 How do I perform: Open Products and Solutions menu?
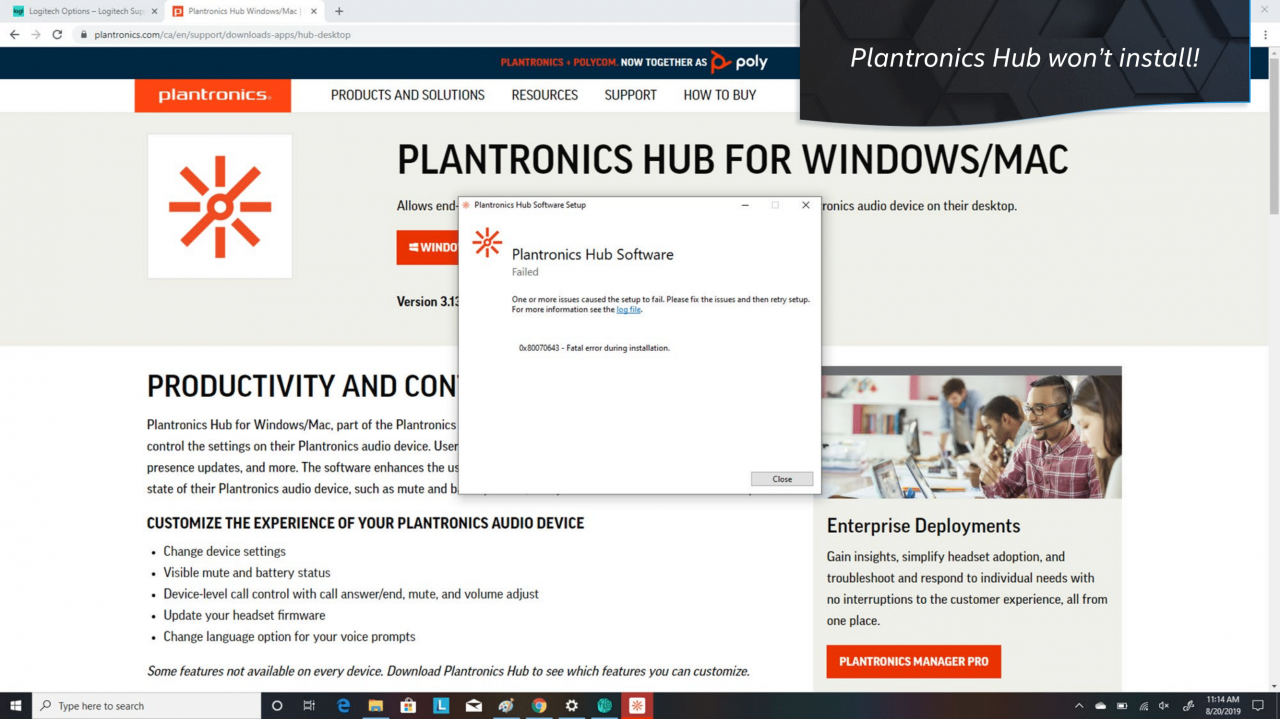[408, 95]
